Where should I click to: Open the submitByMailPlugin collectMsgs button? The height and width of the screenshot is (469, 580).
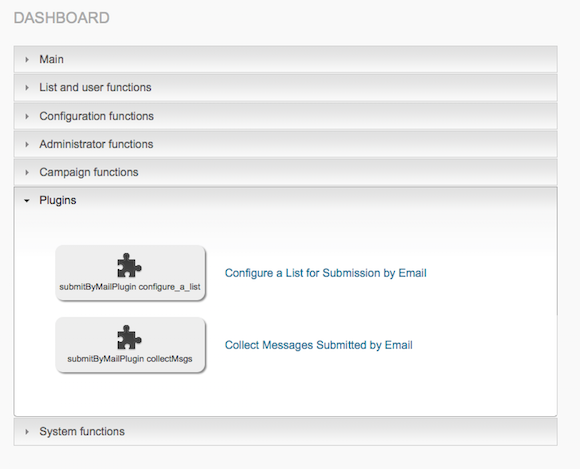pyautogui.click(x=130, y=345)
